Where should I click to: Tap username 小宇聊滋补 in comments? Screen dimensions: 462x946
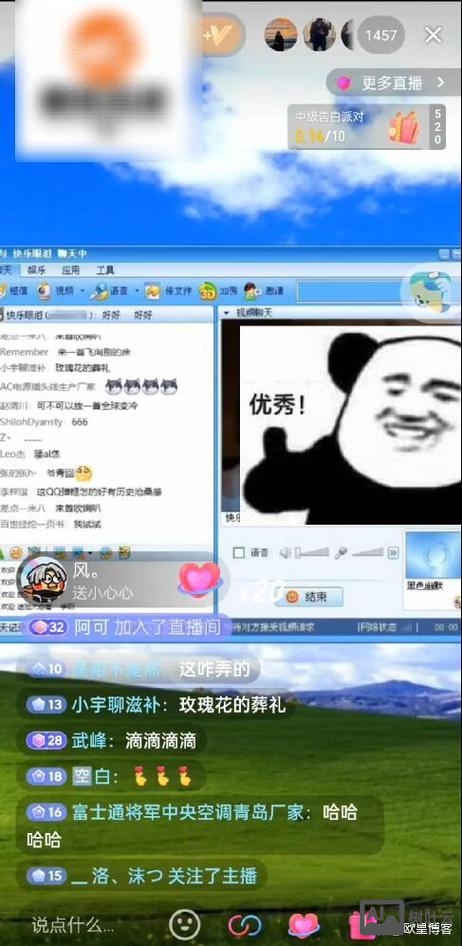point(116,705)
